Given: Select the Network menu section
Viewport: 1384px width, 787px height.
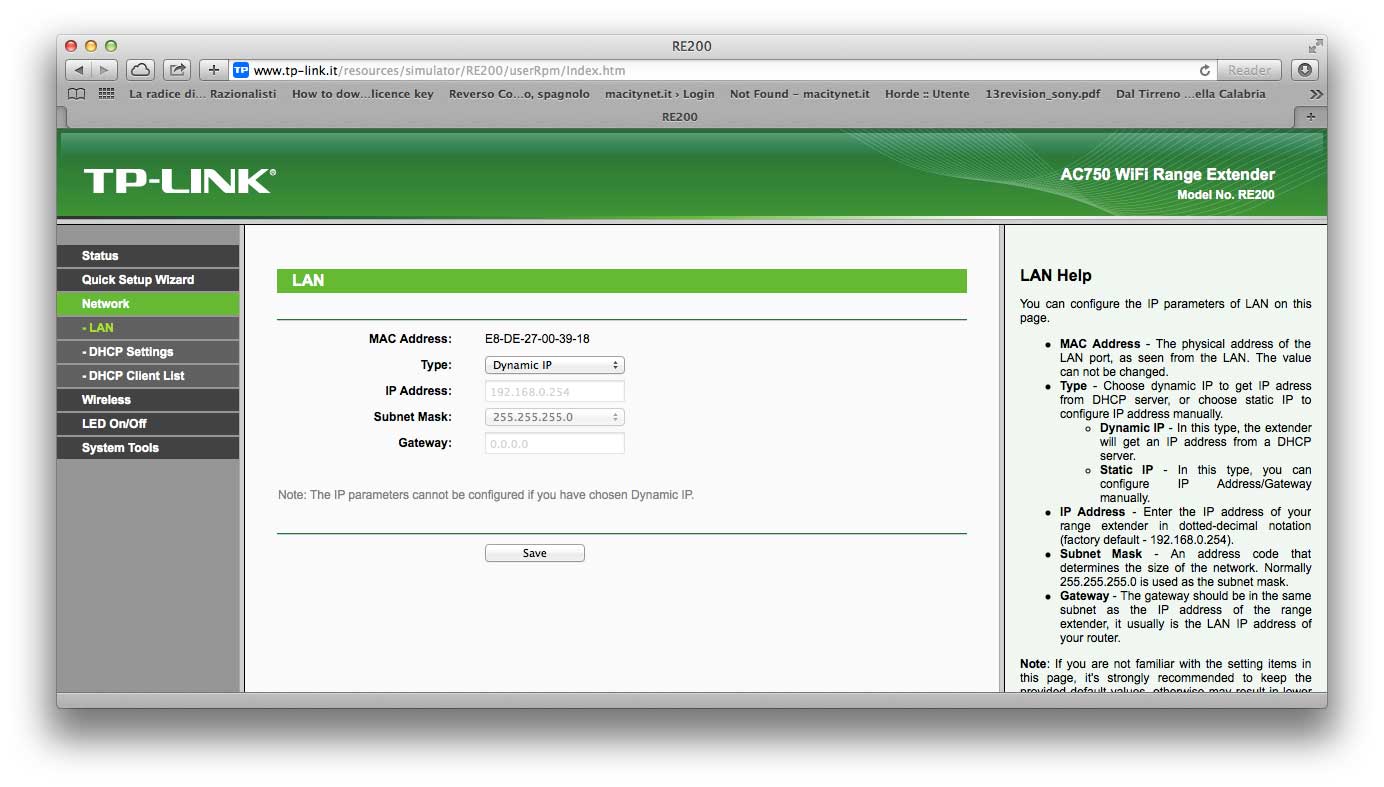Looking at the screenshot, I should (x=148, y=304).
